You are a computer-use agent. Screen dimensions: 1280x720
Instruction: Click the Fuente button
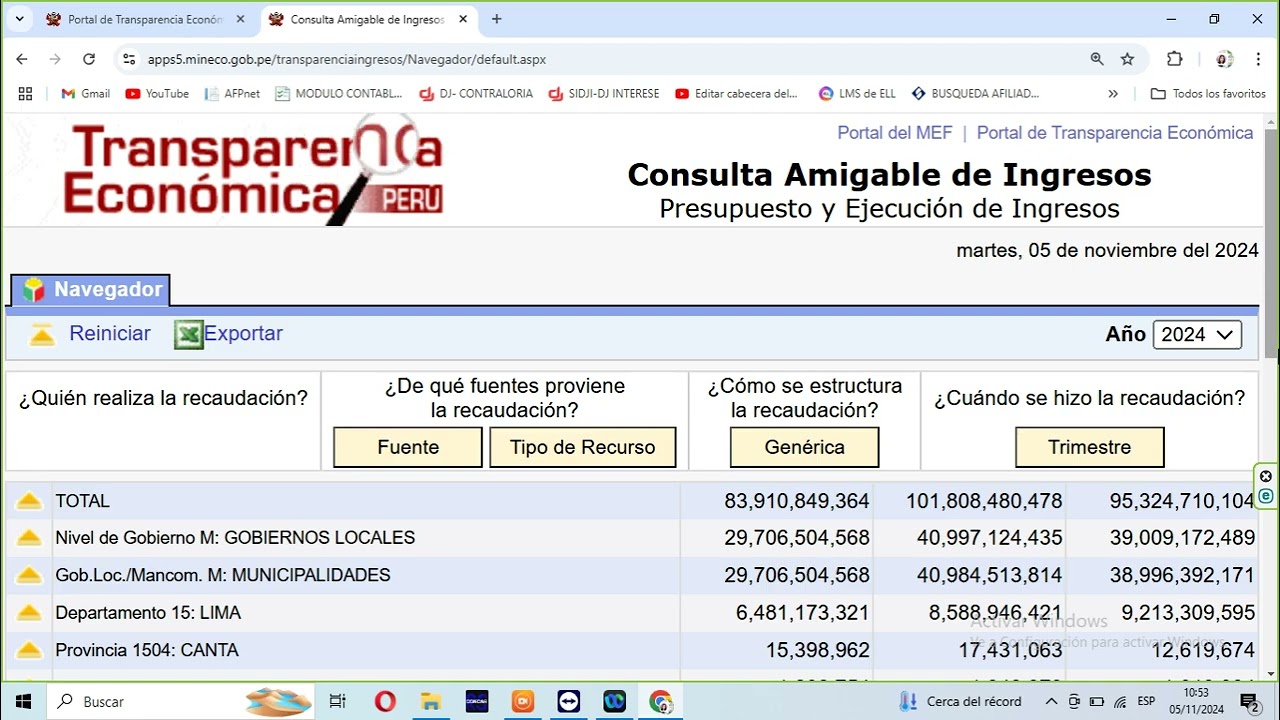(x=408, y=447)
